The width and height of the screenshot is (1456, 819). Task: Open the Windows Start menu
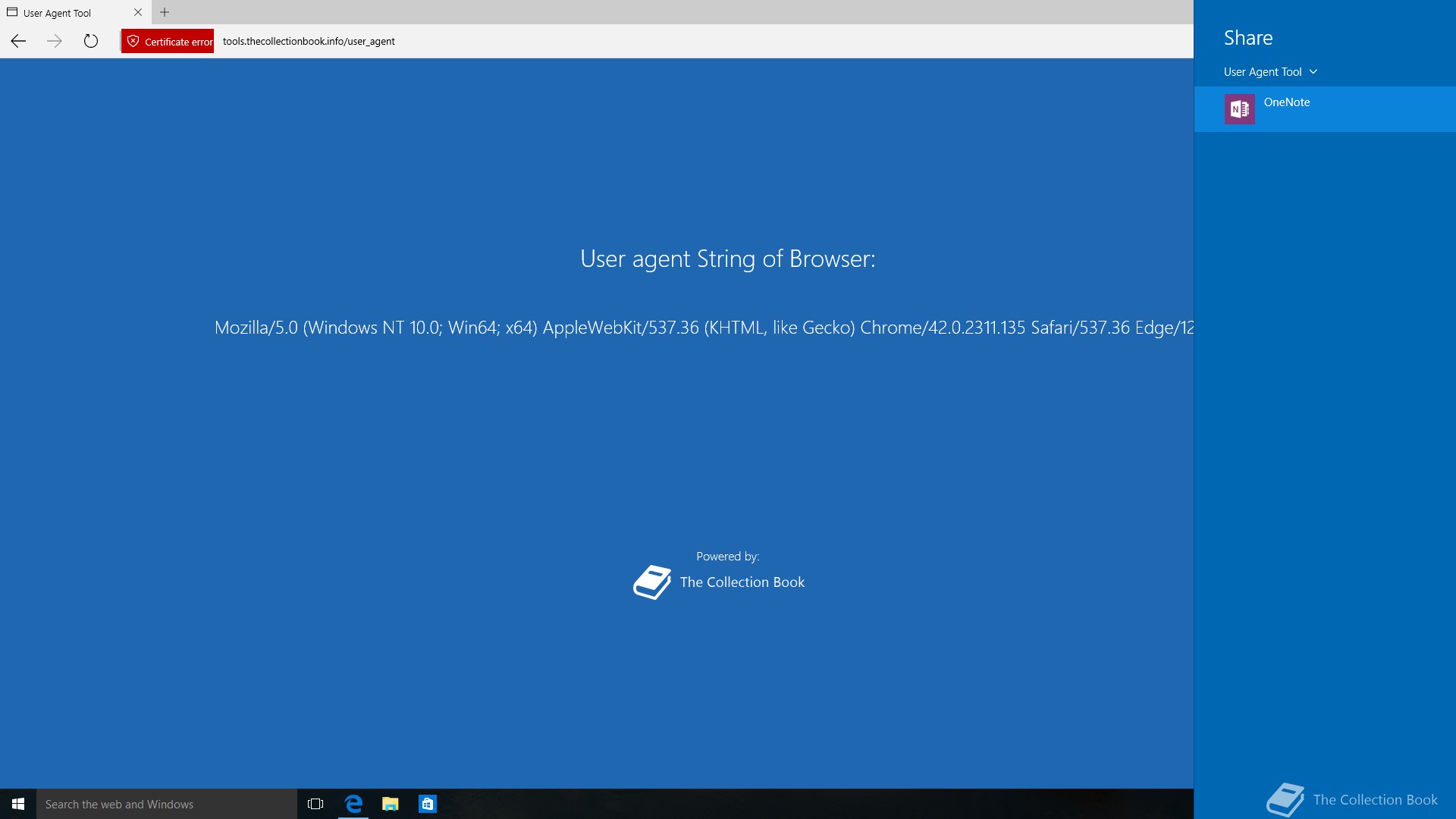18,804
